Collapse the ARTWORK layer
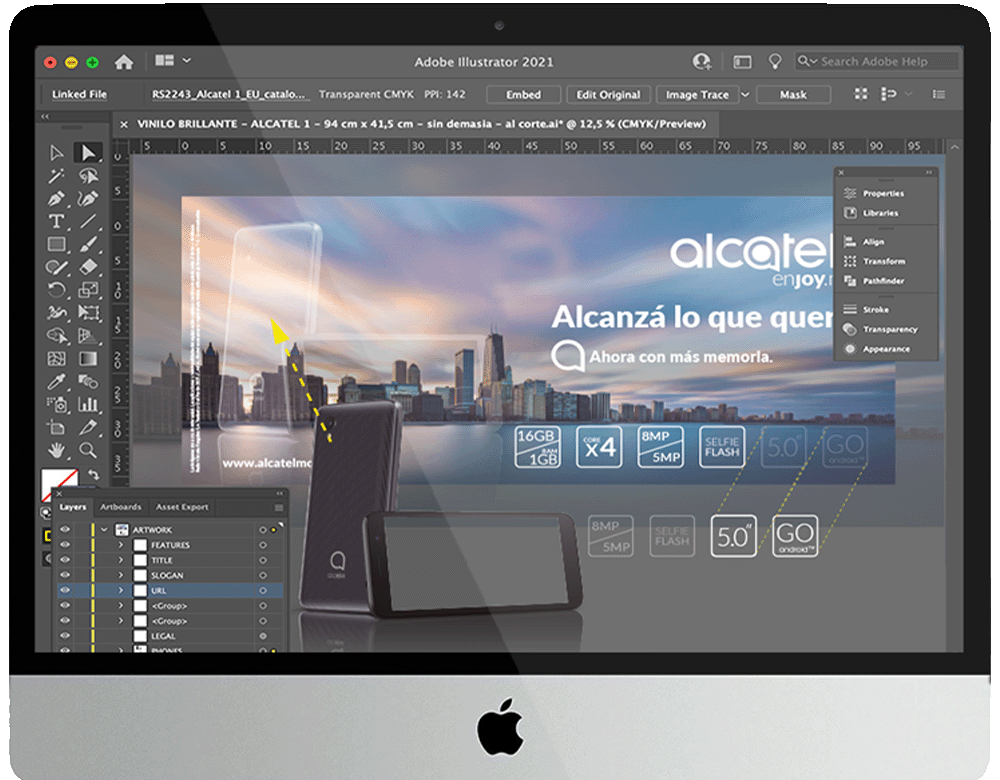Screen dimensions: 1000x780 105,529
